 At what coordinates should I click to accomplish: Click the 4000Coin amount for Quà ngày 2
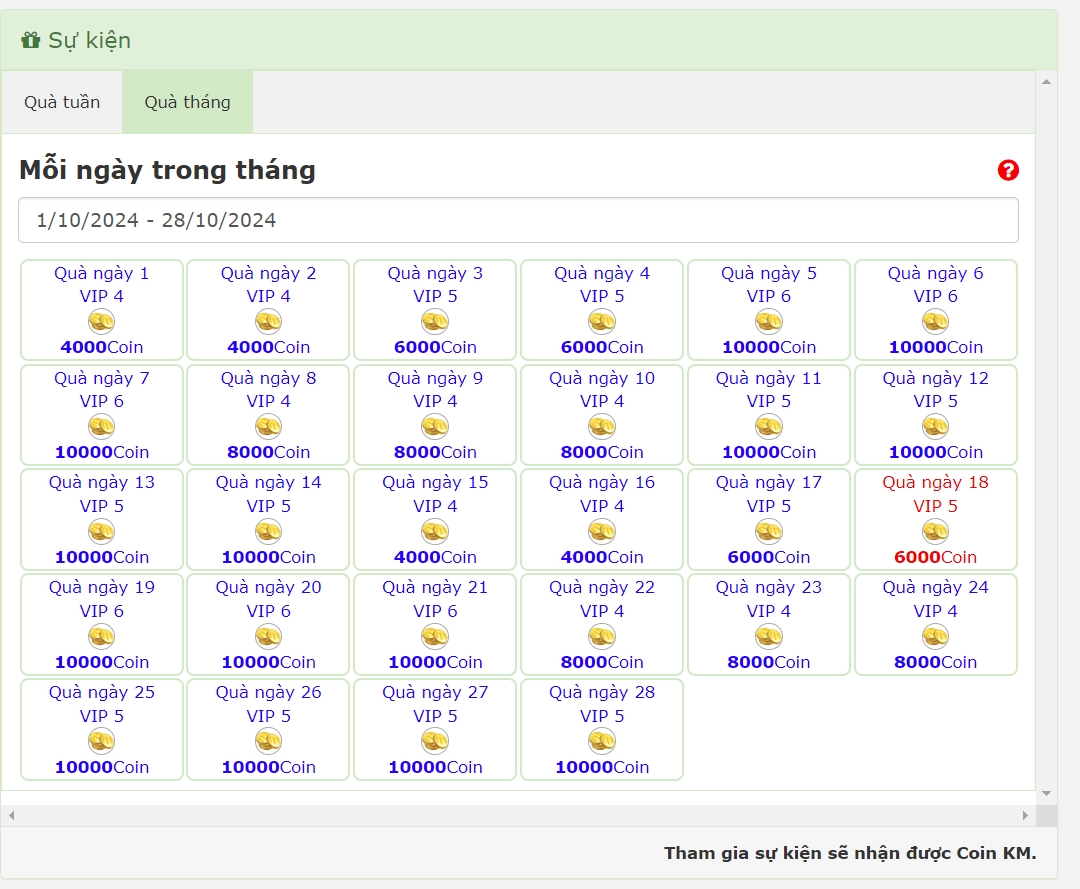(268, 347)
